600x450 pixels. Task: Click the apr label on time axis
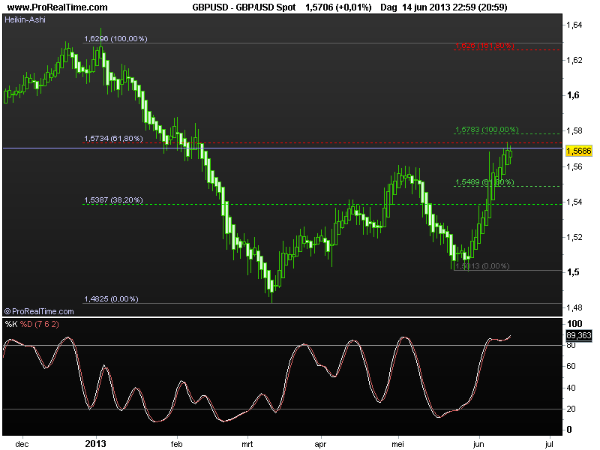pos(320,444)
